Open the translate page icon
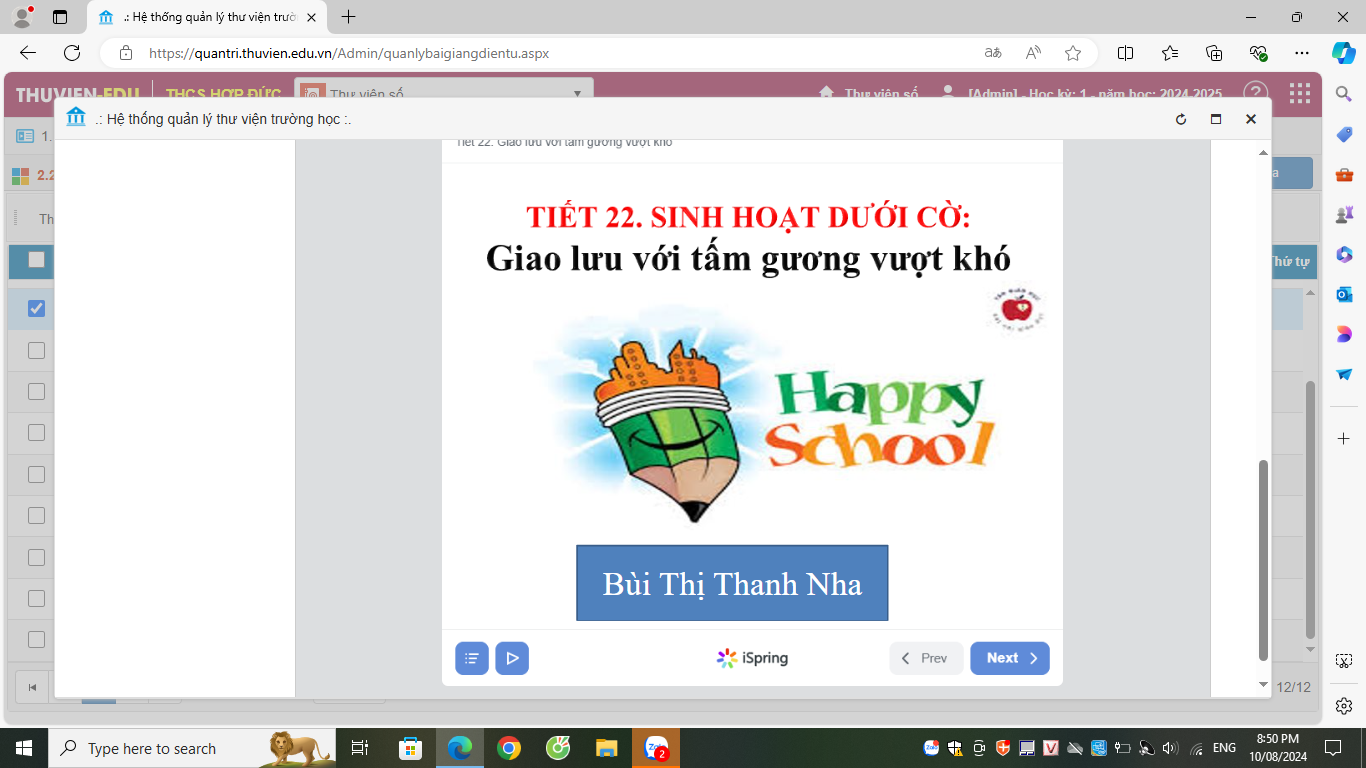Viewport: 1366px width, 768px height. pyautogui.click(x=993, y=53)
